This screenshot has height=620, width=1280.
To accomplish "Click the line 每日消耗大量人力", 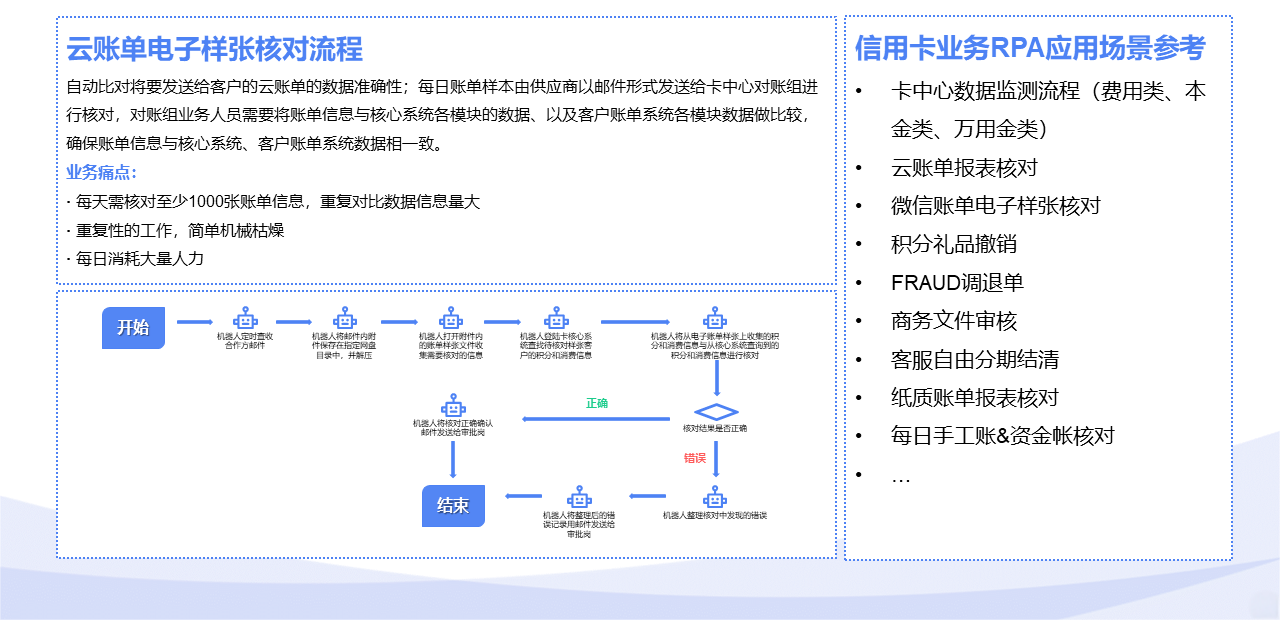I will 135,258.
